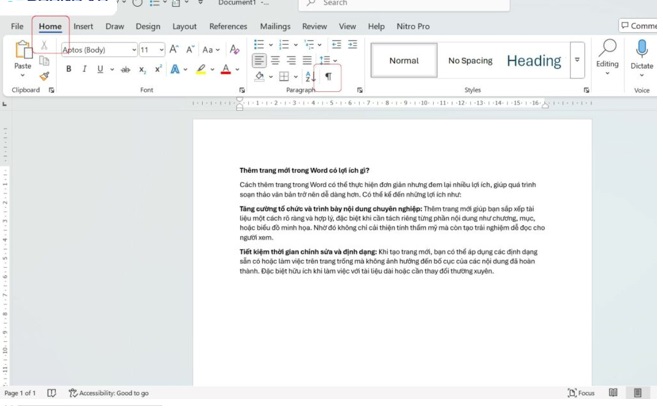663x409 pixels.
Task: Open line spacing dropdown
Action: pyautogui.click(x=334, y=60)
